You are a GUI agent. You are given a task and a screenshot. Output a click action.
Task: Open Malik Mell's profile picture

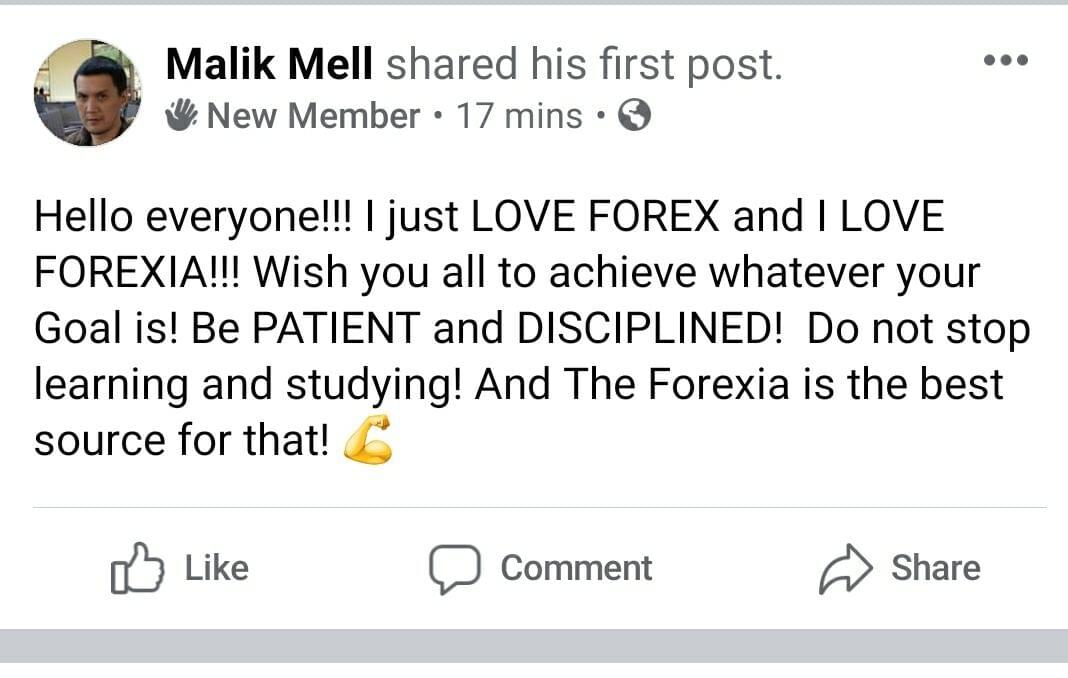(x=88, y=93)
